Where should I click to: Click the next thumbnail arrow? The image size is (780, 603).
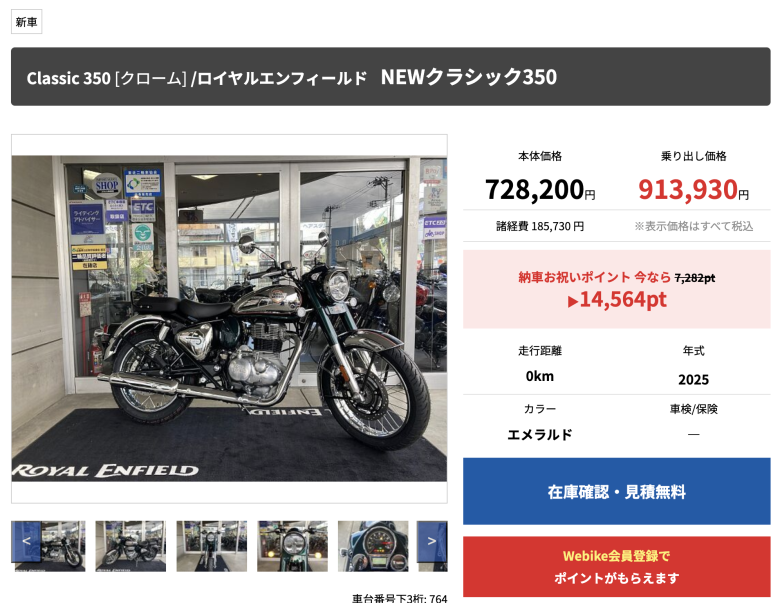click(432, 541)
